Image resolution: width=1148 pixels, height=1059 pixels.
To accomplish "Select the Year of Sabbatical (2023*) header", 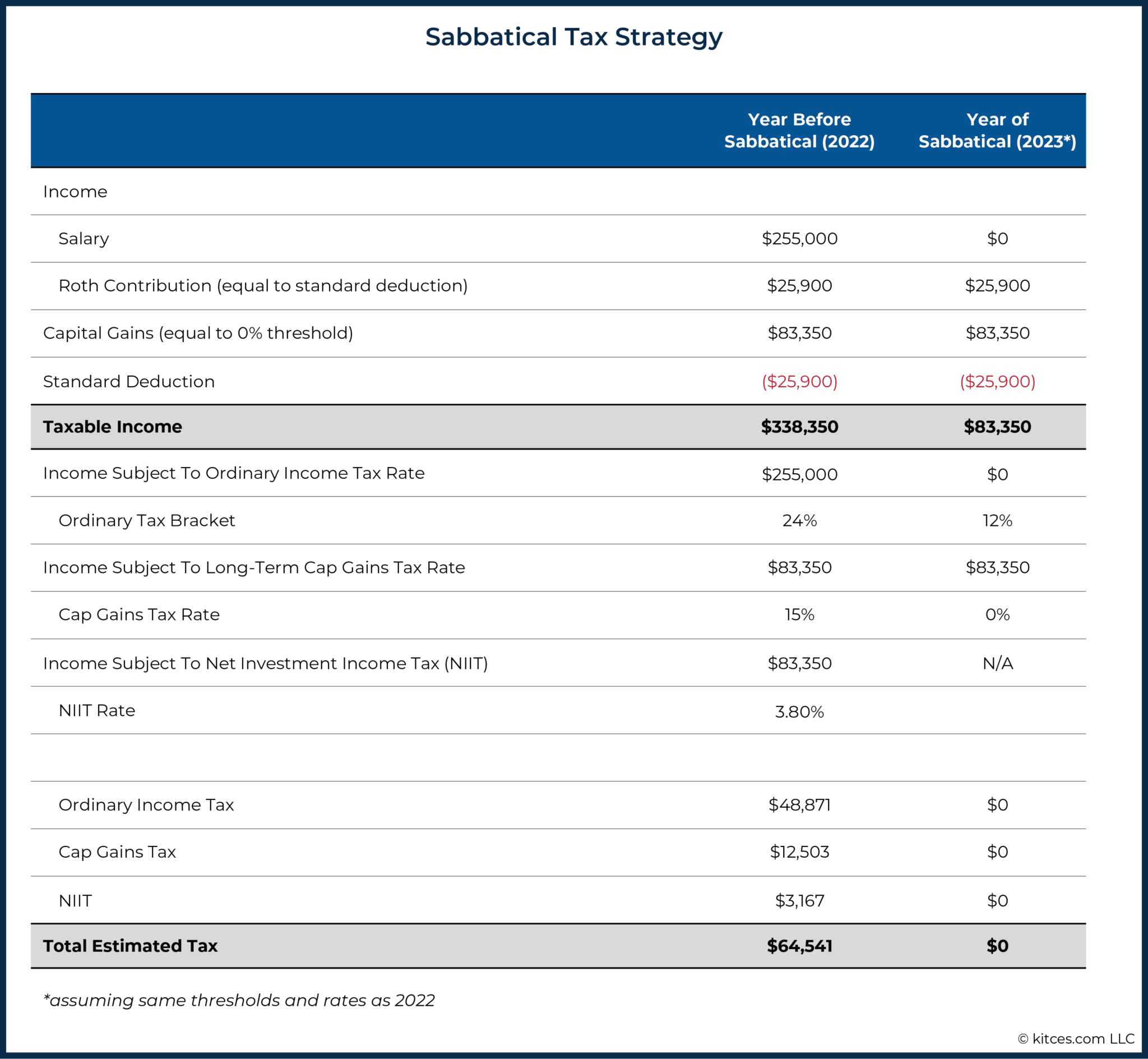I will coord(997,131).
